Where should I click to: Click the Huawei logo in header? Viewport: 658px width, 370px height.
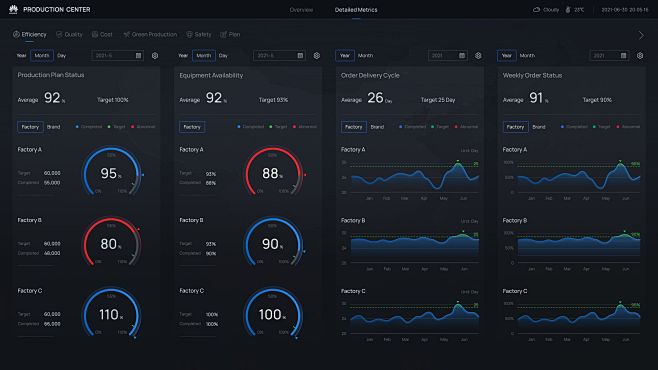coord(13,9)
